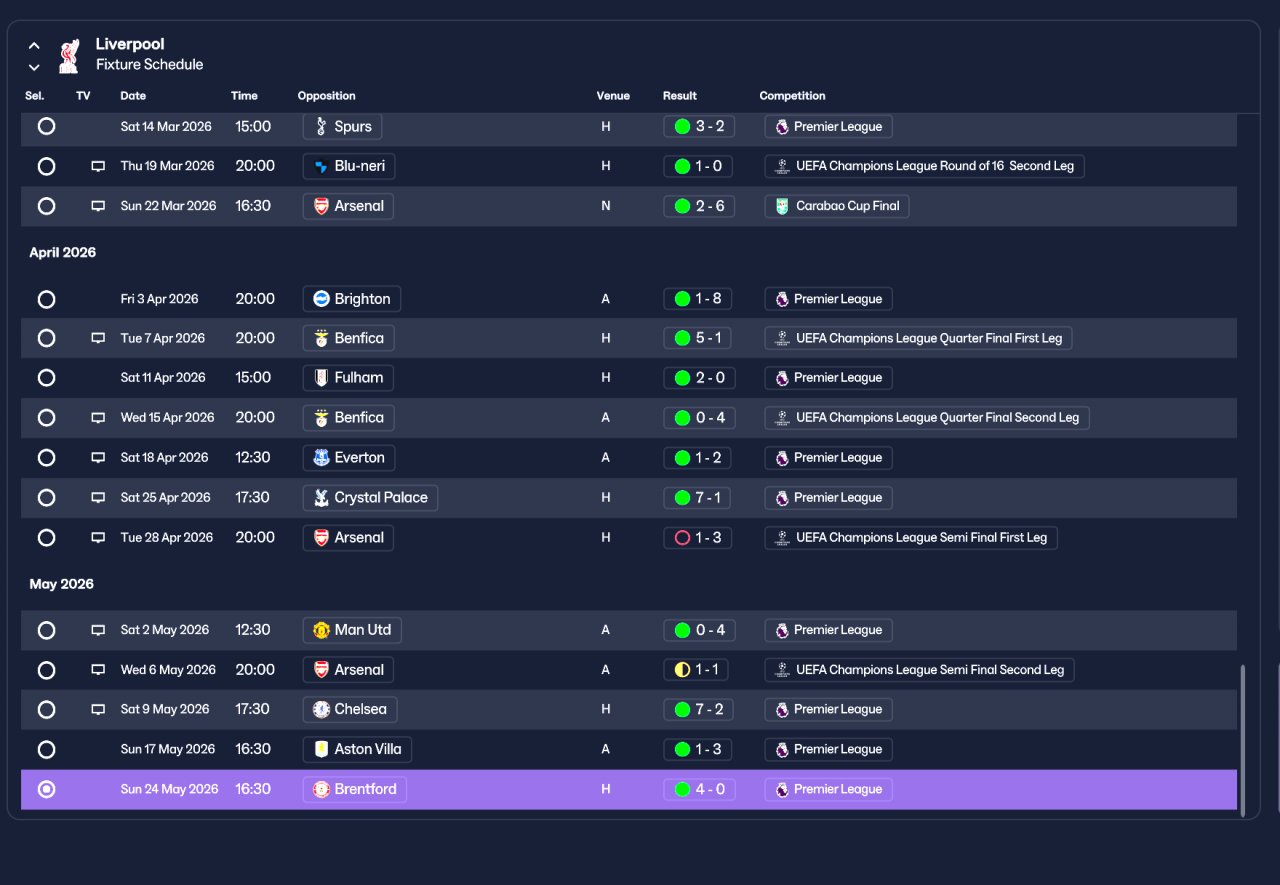
Task: Click the down chevron beside Fixture Schedule
Action: click(x=34, y=67)
